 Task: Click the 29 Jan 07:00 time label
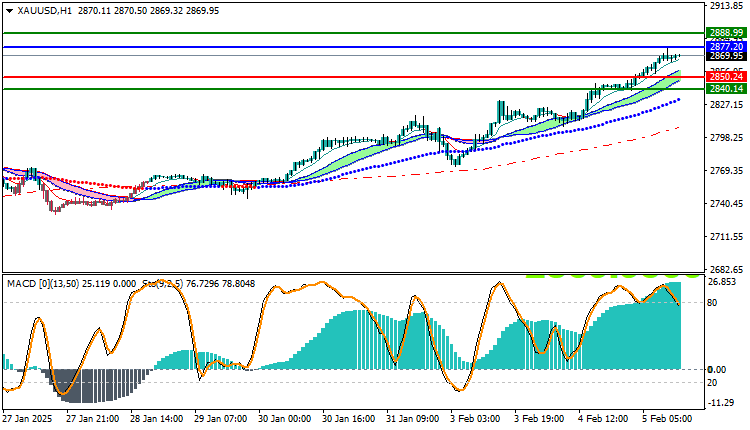(221, 419)
